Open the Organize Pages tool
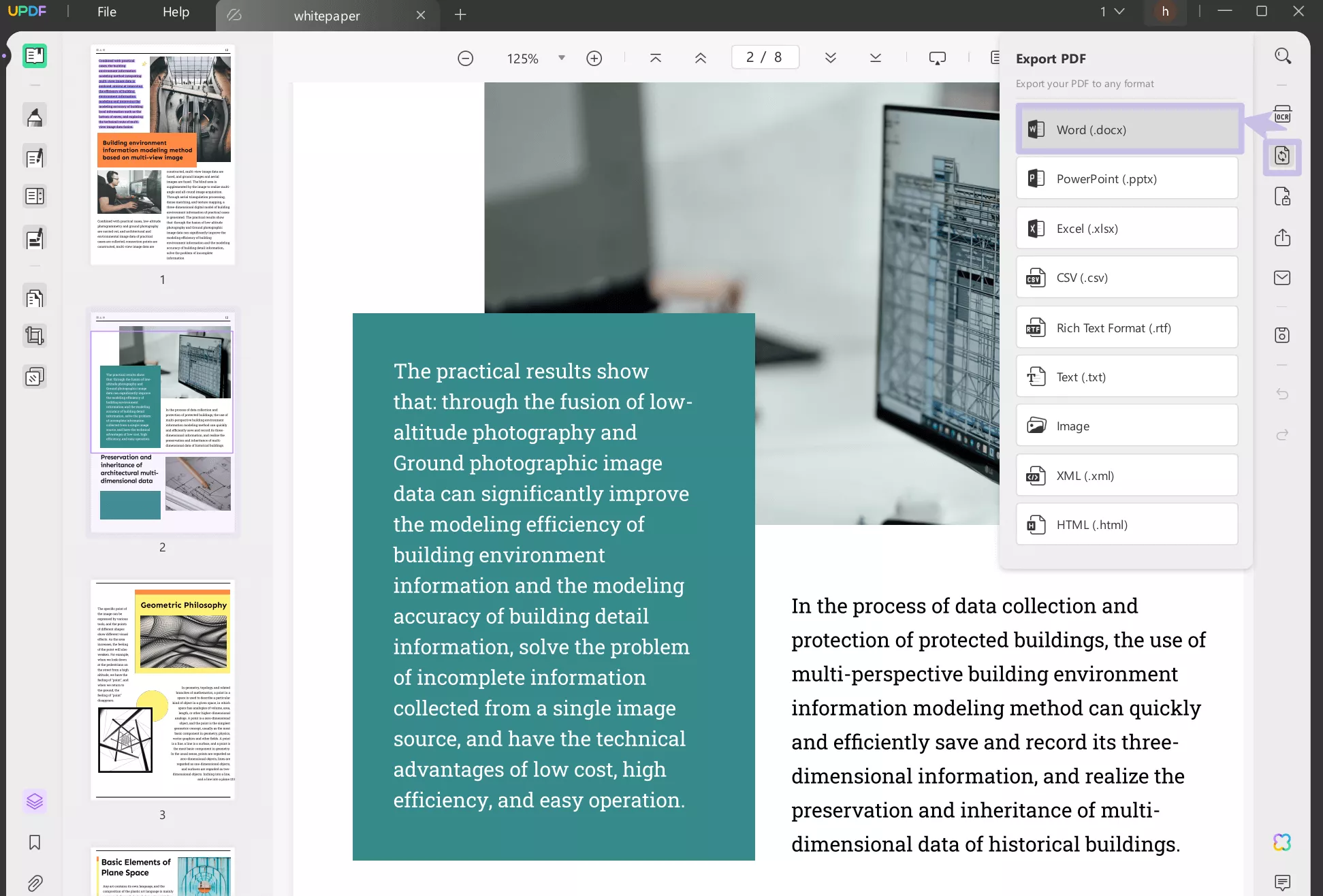This screenshot has width=1323, height=896. click(35, 197)
